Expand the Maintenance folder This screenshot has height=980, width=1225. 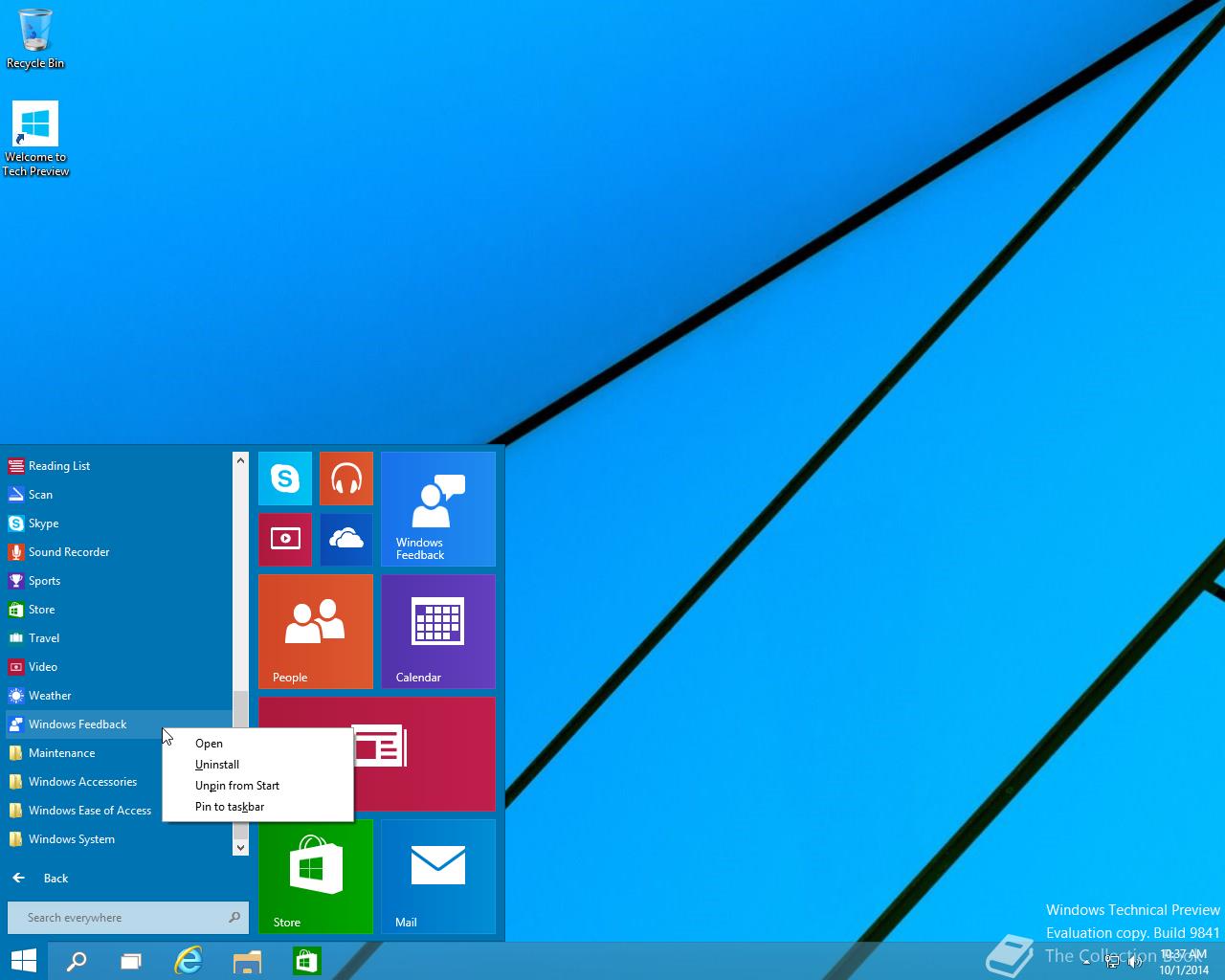[x=84, y=753]
